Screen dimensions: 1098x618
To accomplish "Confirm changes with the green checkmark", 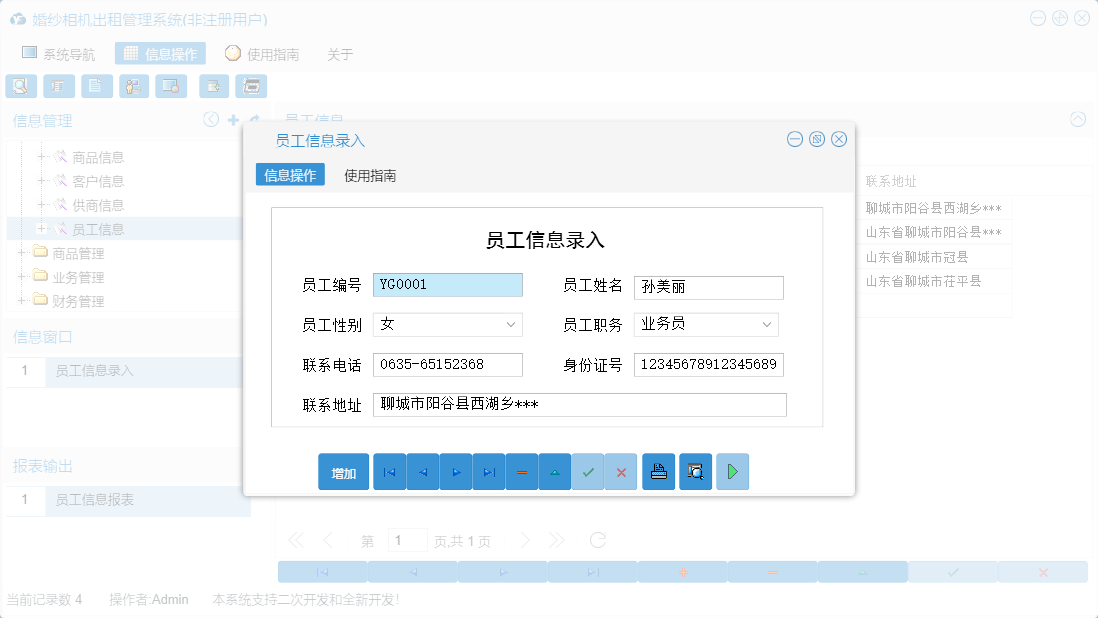I will 588,471.
